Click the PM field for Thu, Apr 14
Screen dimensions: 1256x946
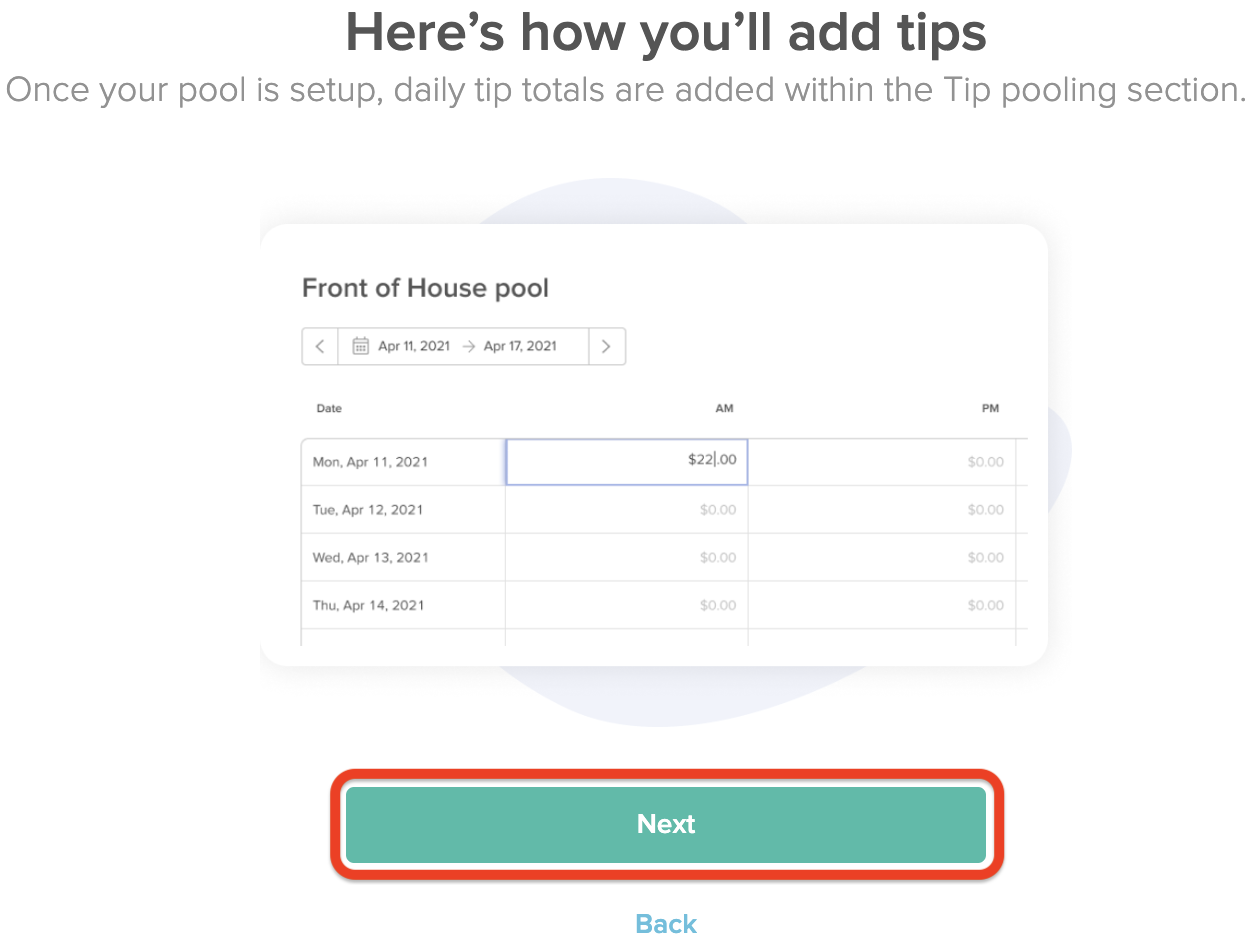point(885,605)
